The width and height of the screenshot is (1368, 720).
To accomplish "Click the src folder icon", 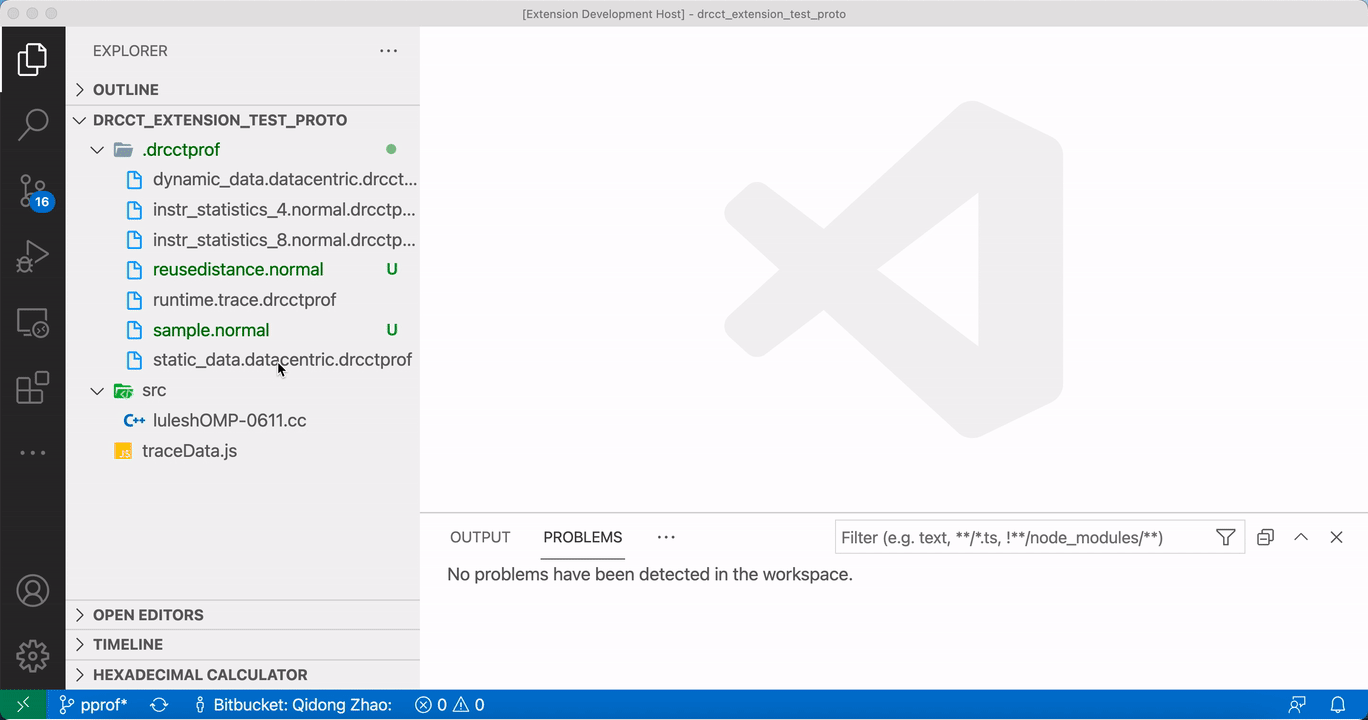I will [x=124, y=391].
